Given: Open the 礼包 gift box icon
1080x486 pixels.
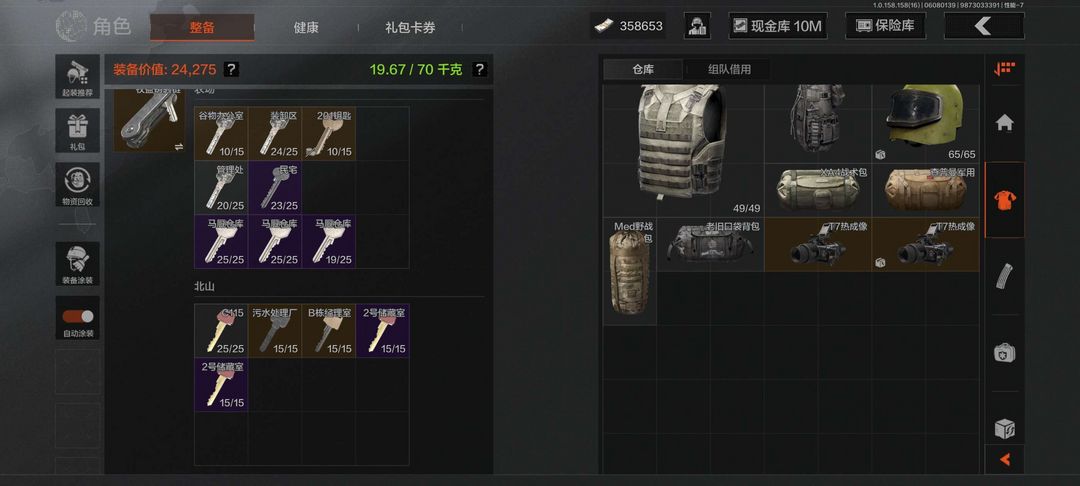Looking at the screenshot, I should click(x=77, y=130).
